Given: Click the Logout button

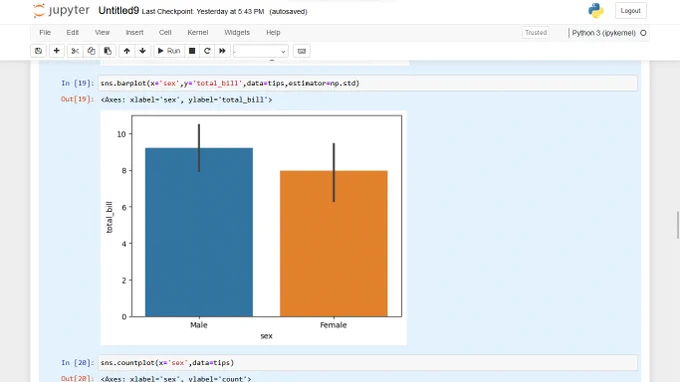Looking at the screenshot, I should pos(631,11).
